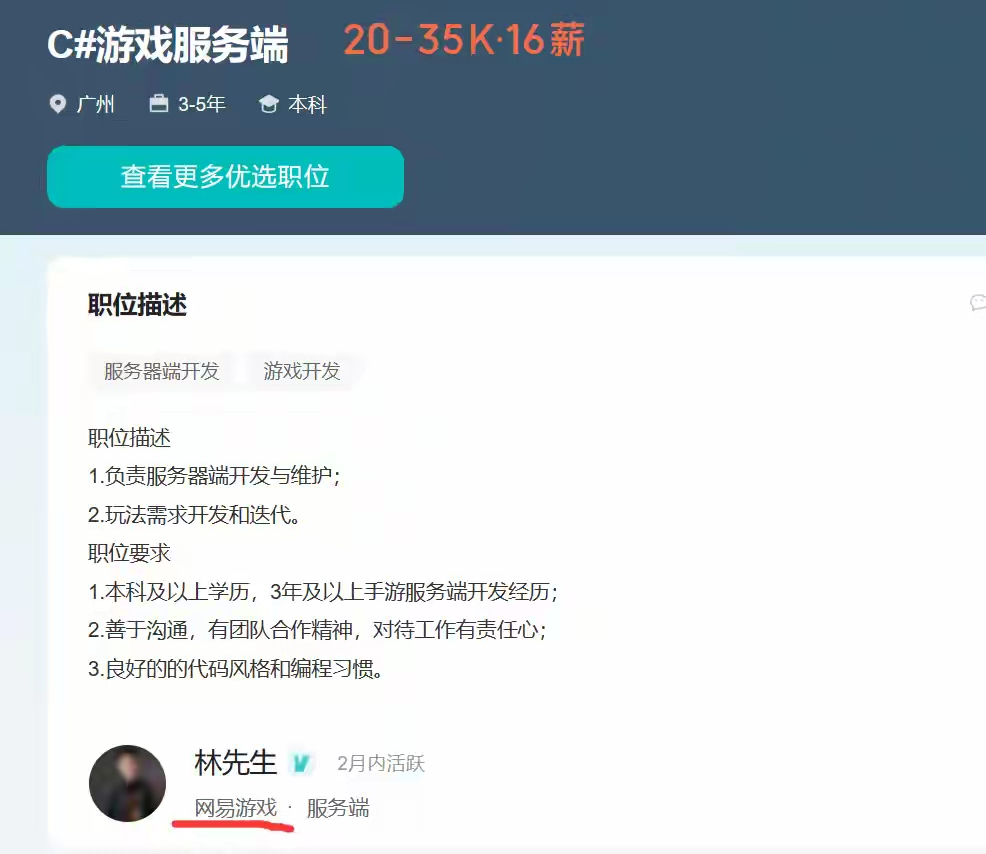Click the graduation cap icon beside 本科

[x=269, y=104]
